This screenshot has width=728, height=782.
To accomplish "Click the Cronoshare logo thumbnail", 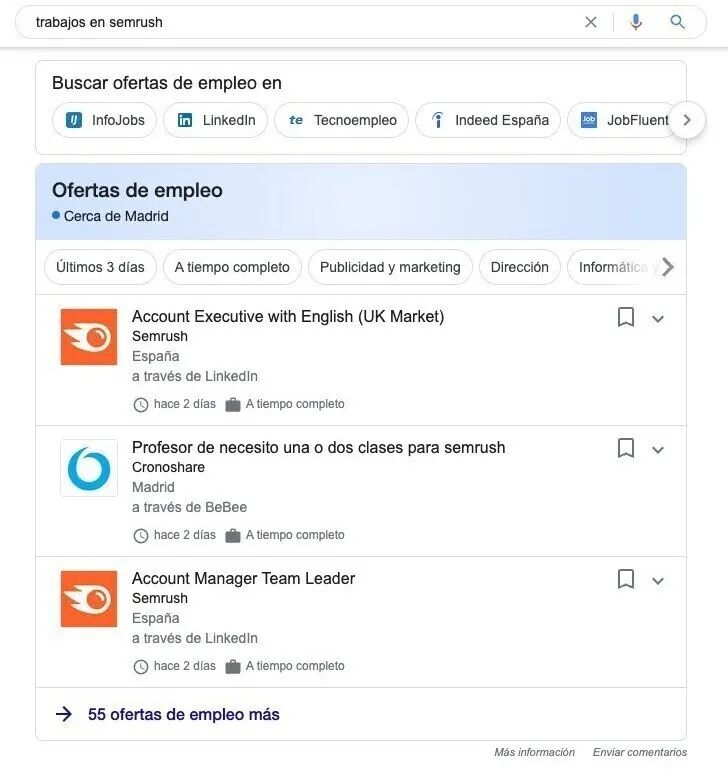I will point(89,468).
